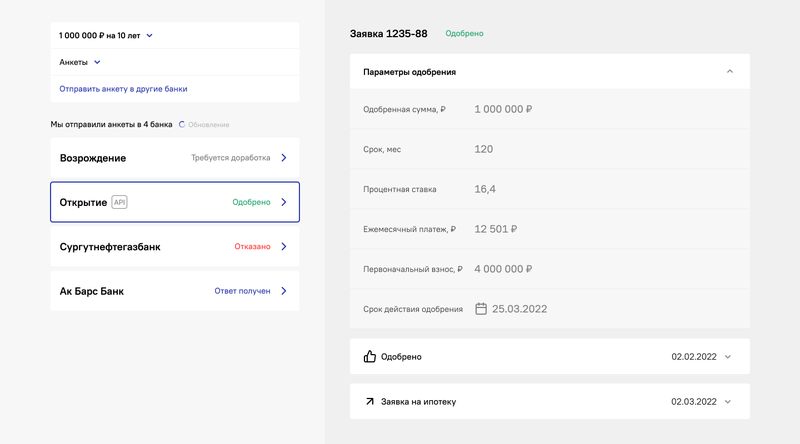Click the arrow icon in Сургутнефтегазбанк row
This screenshot has height=444, width=800.
pyautogui.click(x=284, y=247)
